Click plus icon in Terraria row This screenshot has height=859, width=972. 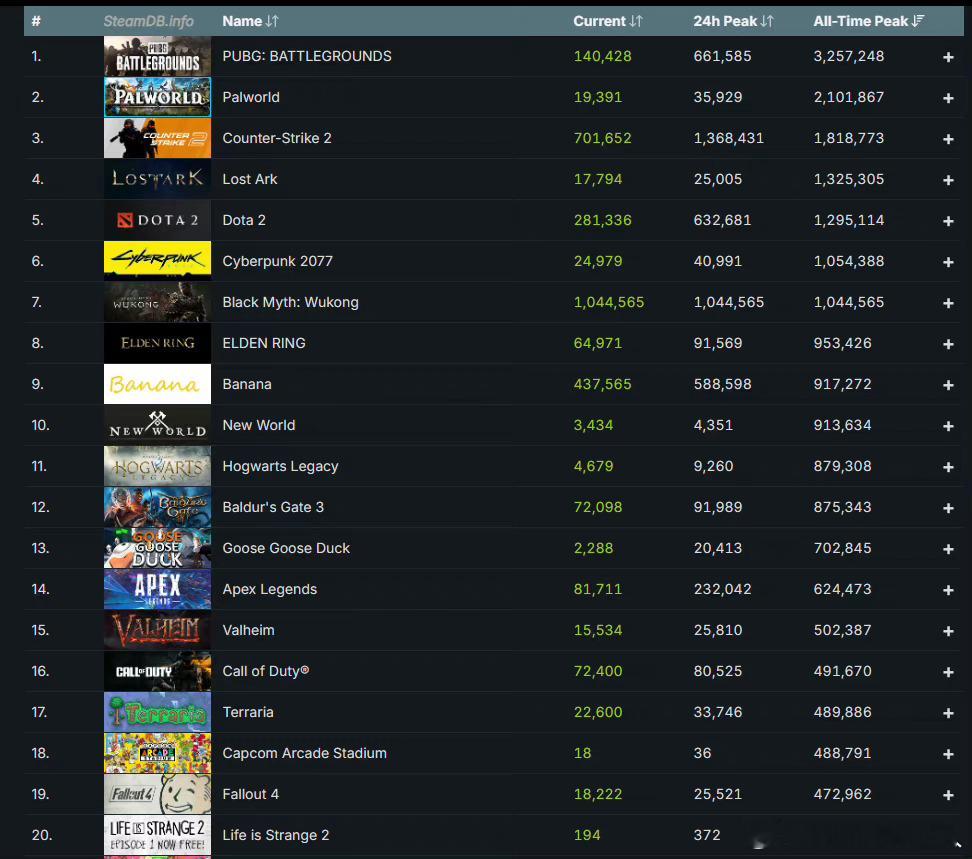(x=948, y=713)
